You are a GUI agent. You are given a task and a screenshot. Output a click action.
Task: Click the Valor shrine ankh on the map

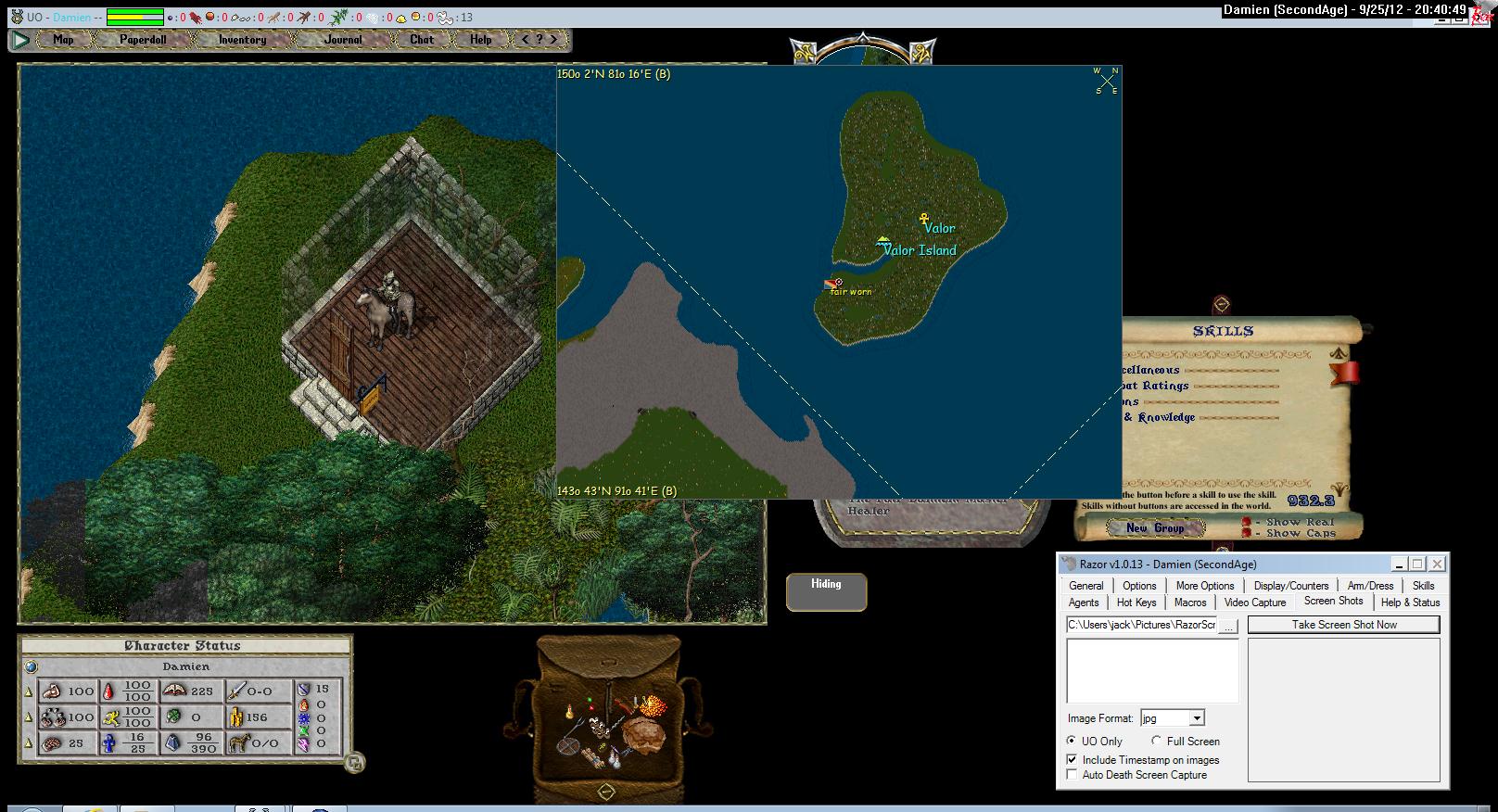tap(923, 220)
